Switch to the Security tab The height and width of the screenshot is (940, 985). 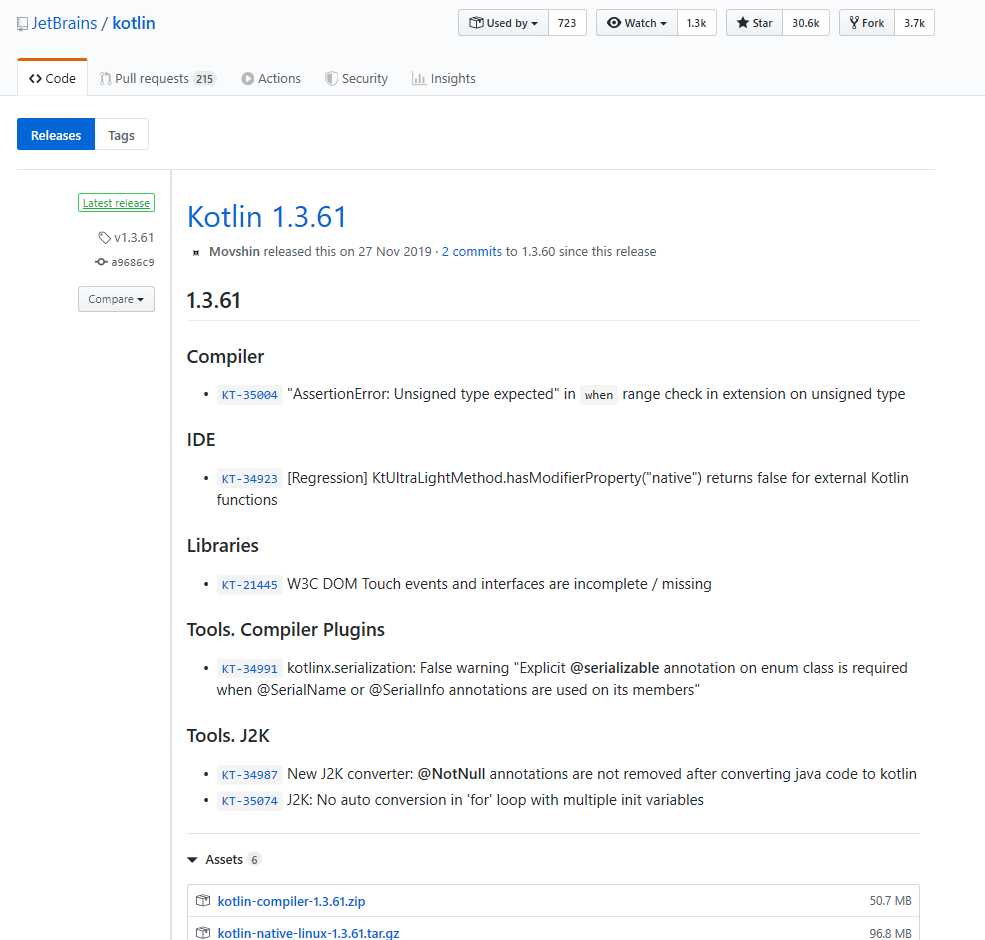click(x=356, y=79)
